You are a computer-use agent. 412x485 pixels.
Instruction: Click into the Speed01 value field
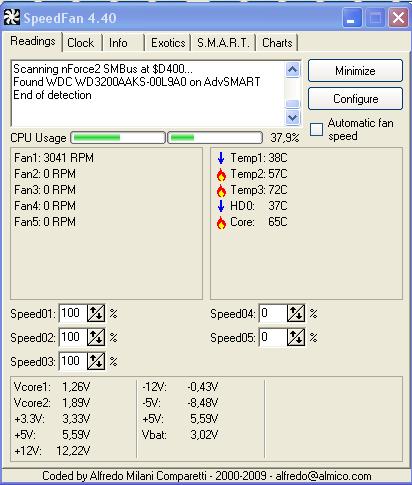click(73, 313)
